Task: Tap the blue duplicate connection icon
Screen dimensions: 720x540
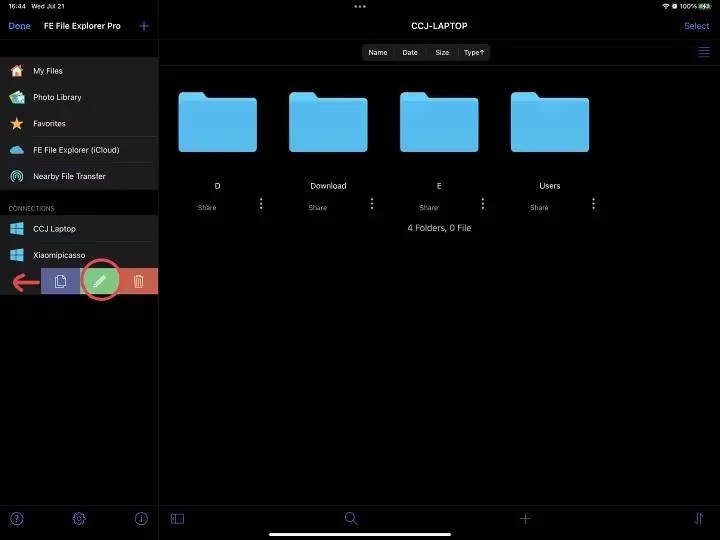Action: click(x=60, y=282)
